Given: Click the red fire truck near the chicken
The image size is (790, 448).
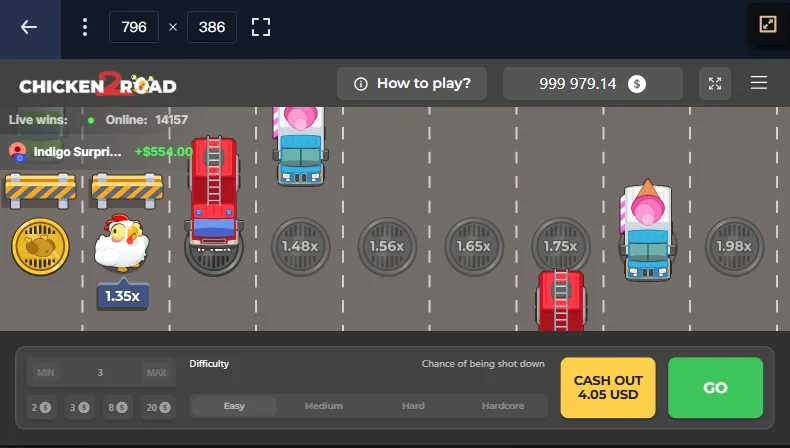Looking at the screenshot, I should click(214, 191).
